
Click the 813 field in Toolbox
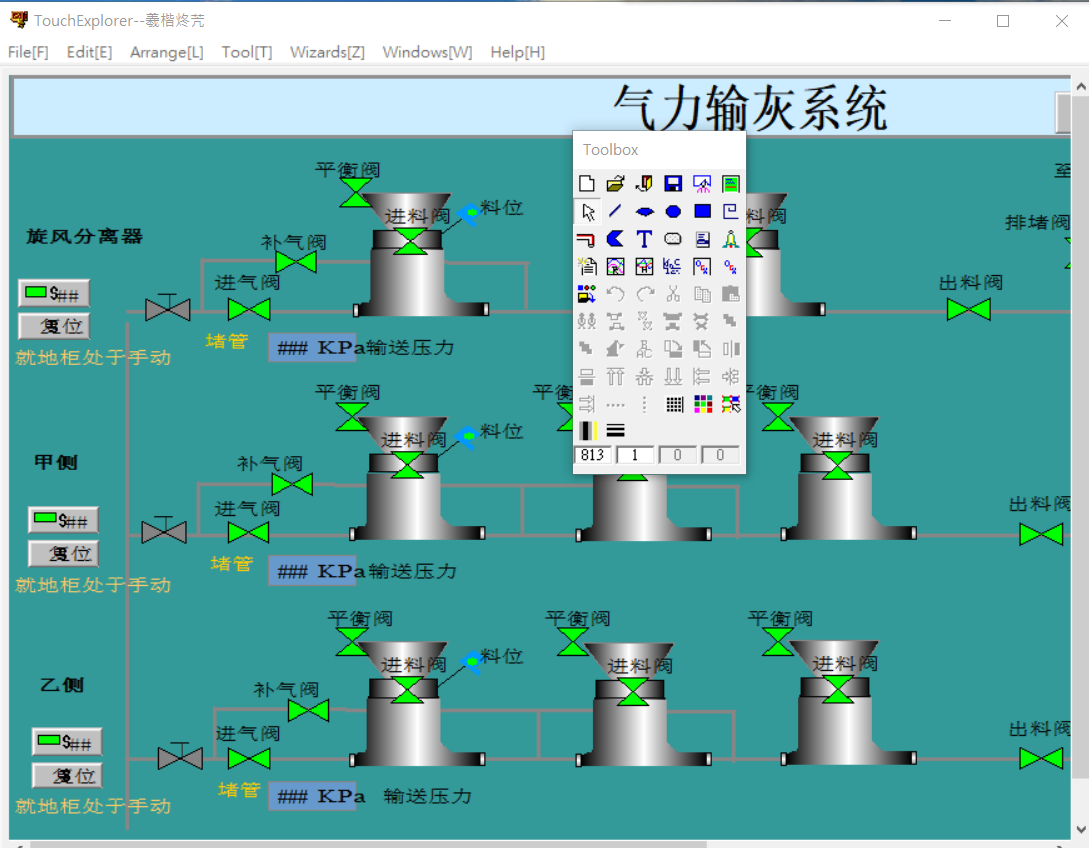pos(593,456)
